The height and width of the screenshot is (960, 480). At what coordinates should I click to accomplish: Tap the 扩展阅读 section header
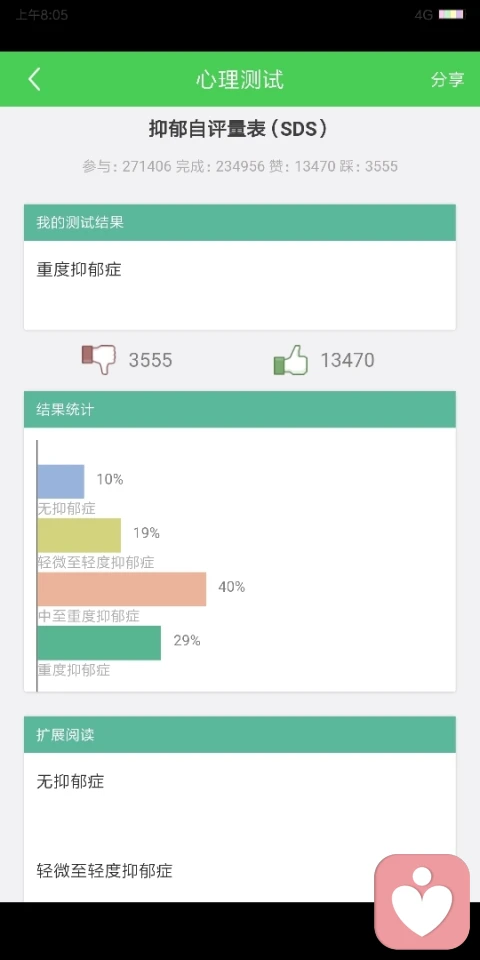(x=240, y=735)
